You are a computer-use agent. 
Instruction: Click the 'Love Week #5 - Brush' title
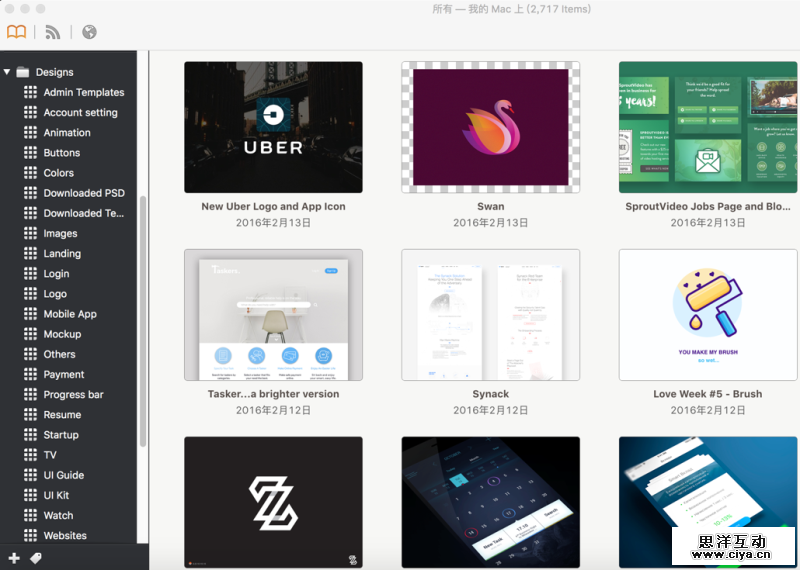(x=708, y=394)
